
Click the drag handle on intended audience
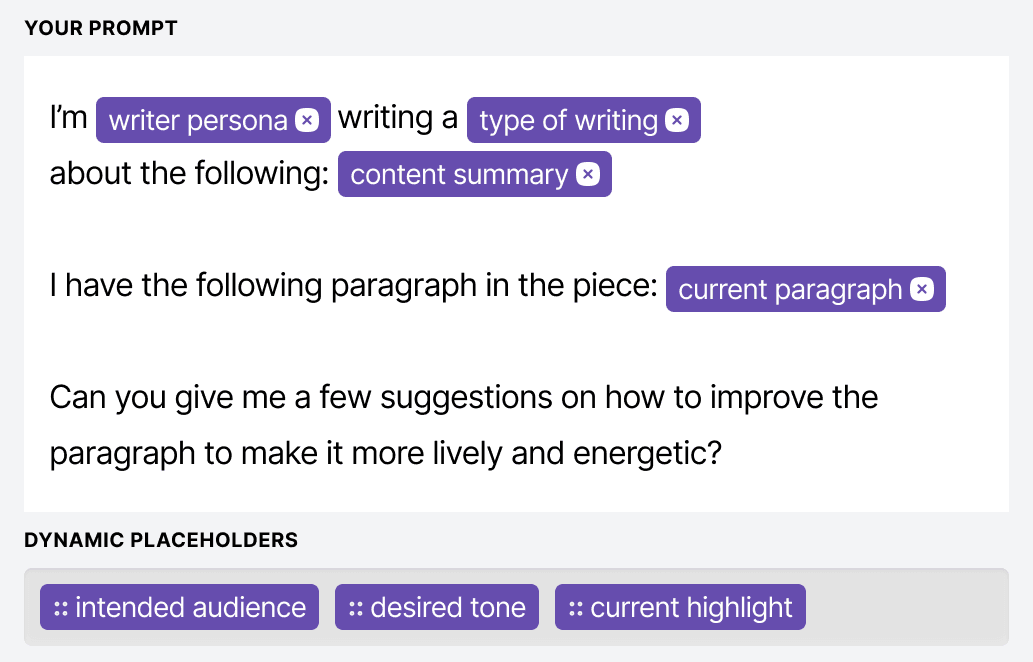(61, 608)
